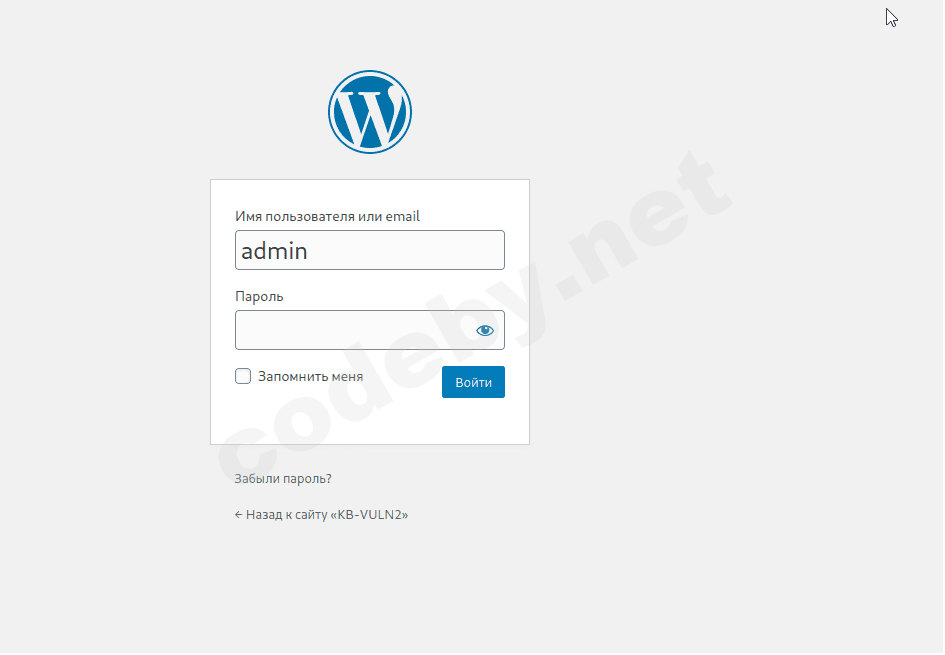The height and width of the screenshot is (655, 945).
Task: Enable remember me option on login form
Action: 243,376
